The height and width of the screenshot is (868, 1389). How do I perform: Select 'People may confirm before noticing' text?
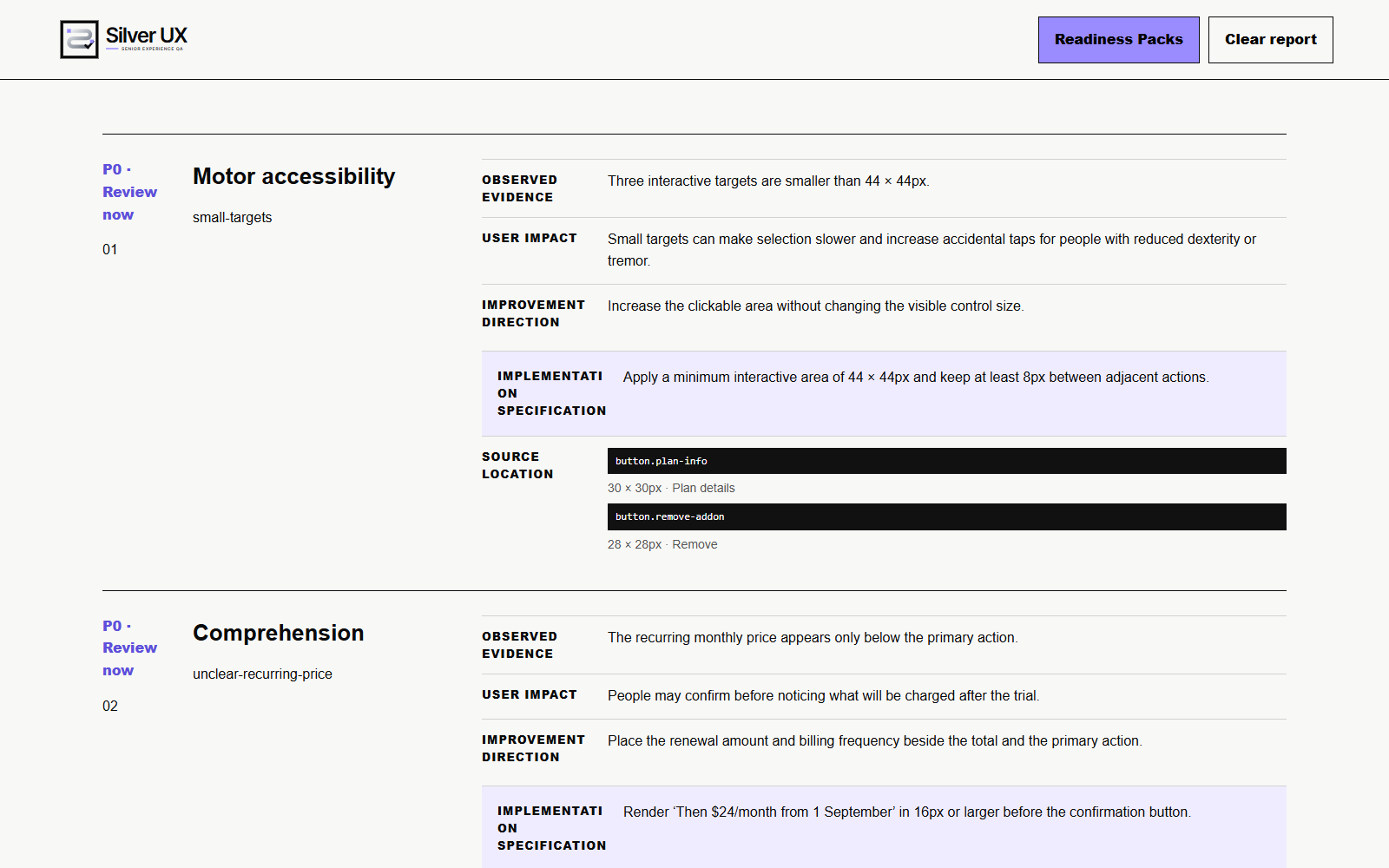tap(823, 695)
